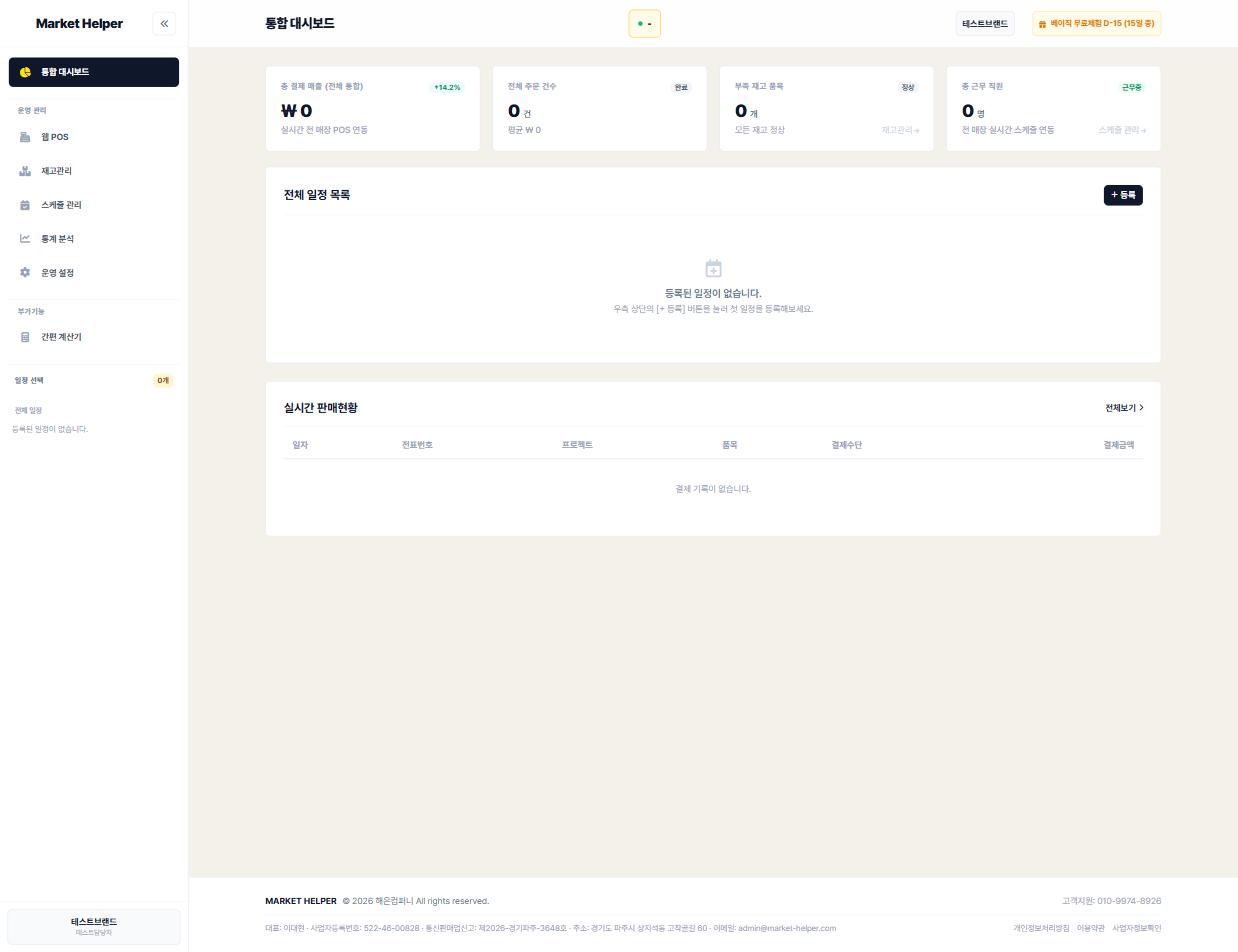
Task: Collapse the sidebar with the double-chevron button
Action: point(164,24)
